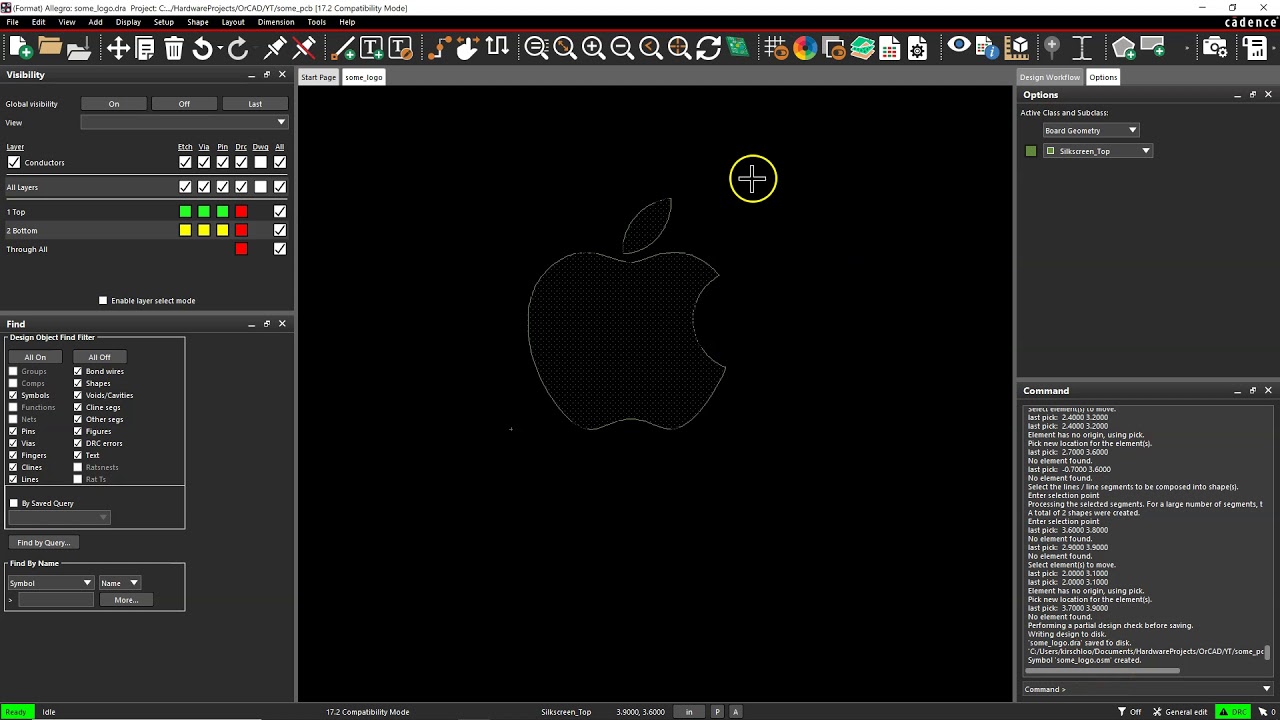Uncheck Symbols in Find filter
Image resolution: width=1280 pixels, height=720 pixels.
pyautogui.click(x=13, y=395)
